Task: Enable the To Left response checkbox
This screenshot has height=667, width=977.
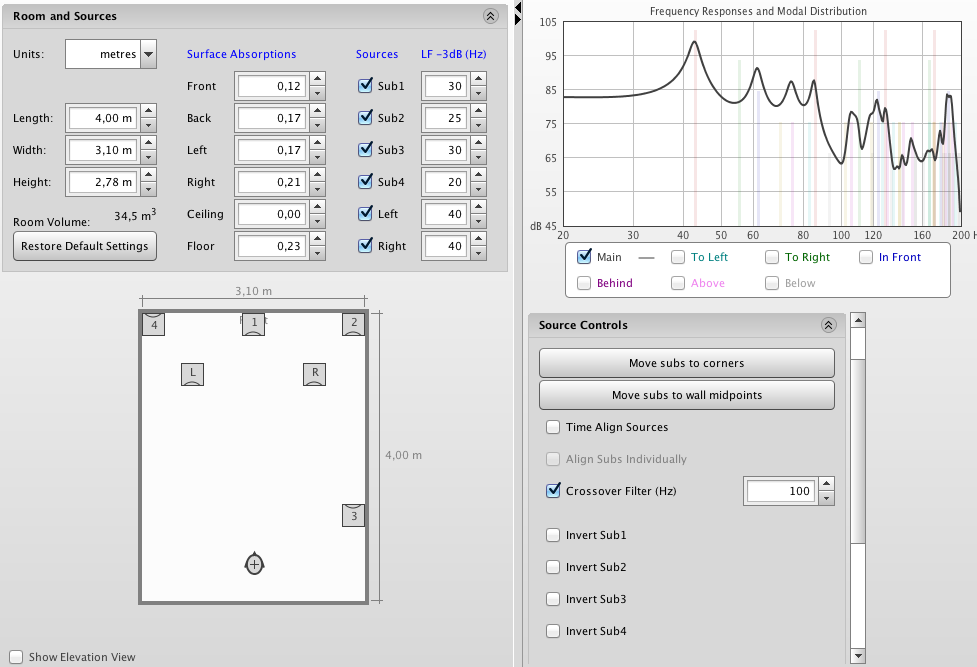Action: tap(678, 257)
